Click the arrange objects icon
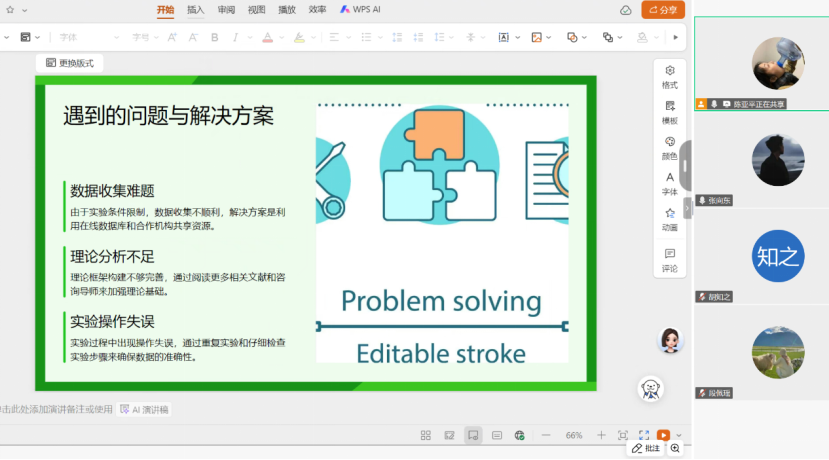Screen dimensions: 829x460 click(607, 37)
